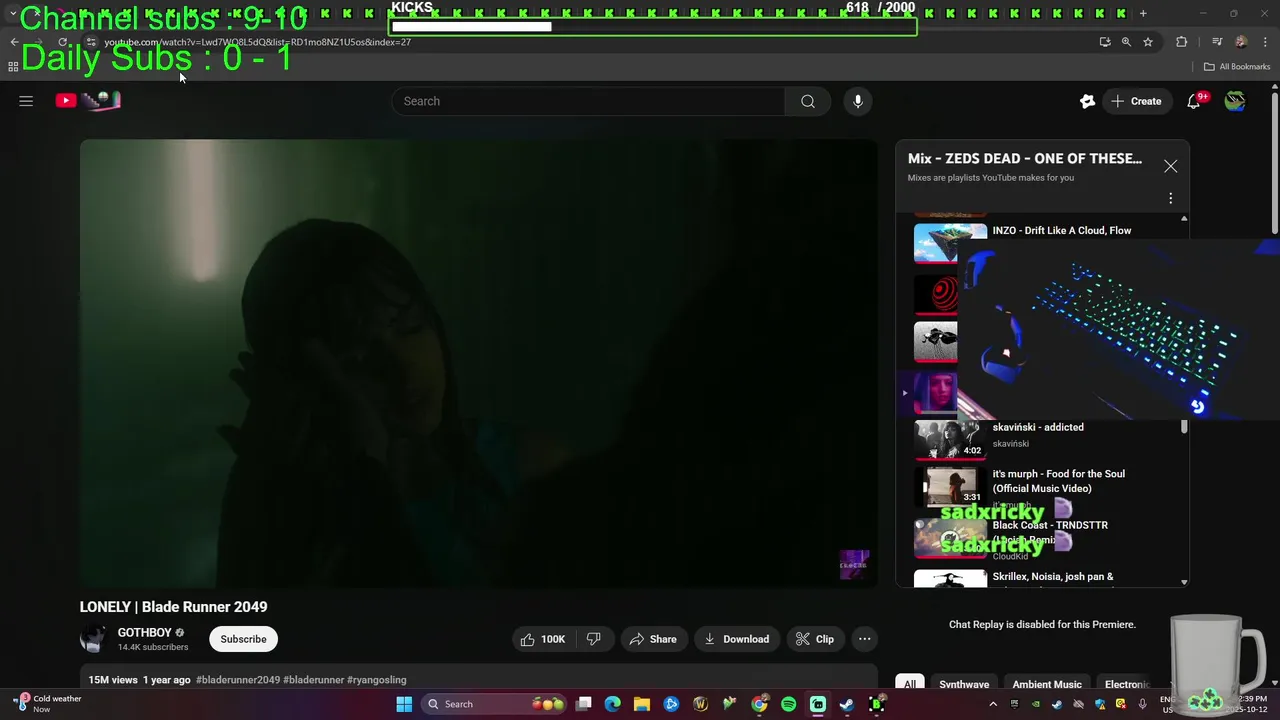Play it's murph - Food for the Soul
The image size is (1280, 720).
1059,481
